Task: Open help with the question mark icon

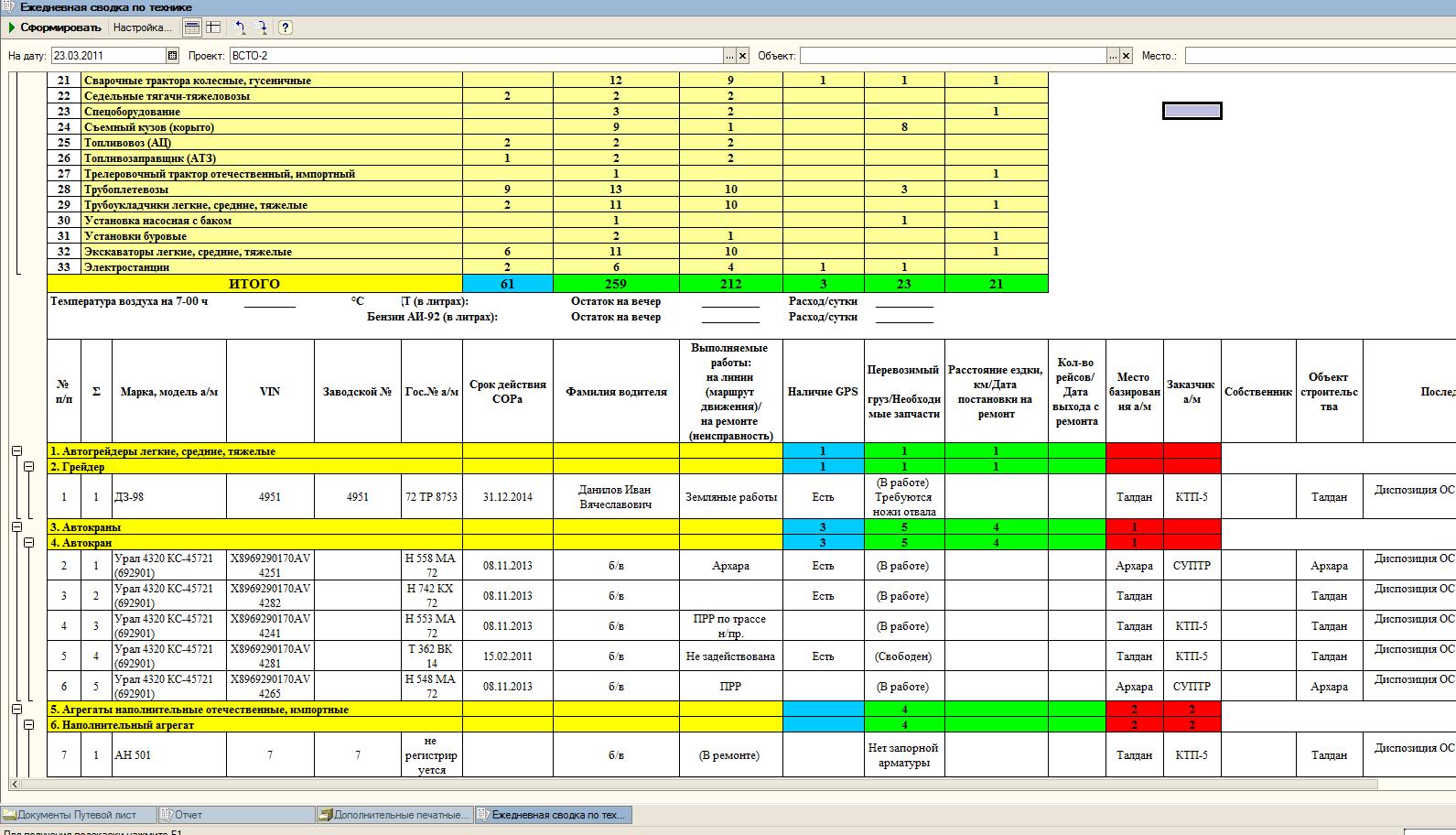Action: click(286, 27)
